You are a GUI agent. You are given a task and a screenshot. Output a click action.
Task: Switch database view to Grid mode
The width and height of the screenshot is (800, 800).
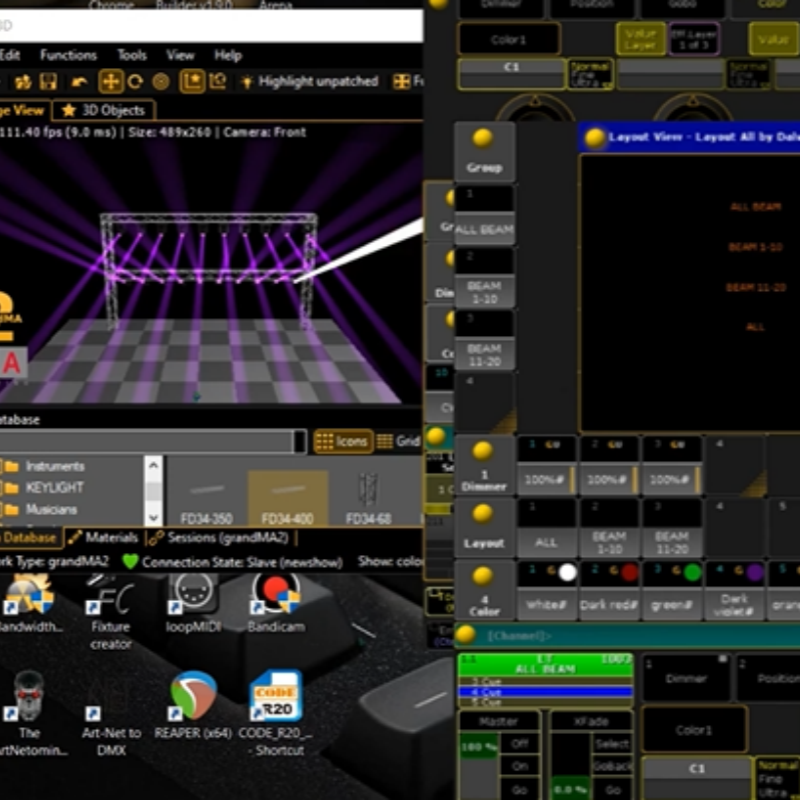[x=399, y=441]
